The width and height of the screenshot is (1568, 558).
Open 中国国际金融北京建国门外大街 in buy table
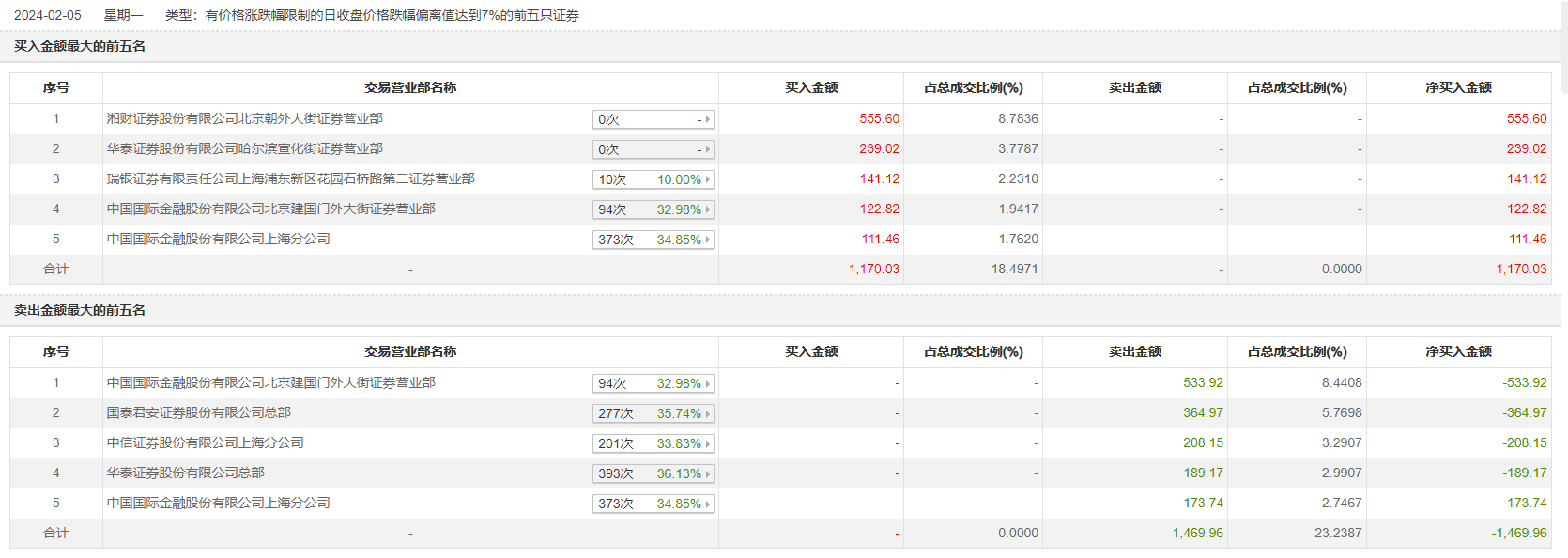(x=270, y=209)
